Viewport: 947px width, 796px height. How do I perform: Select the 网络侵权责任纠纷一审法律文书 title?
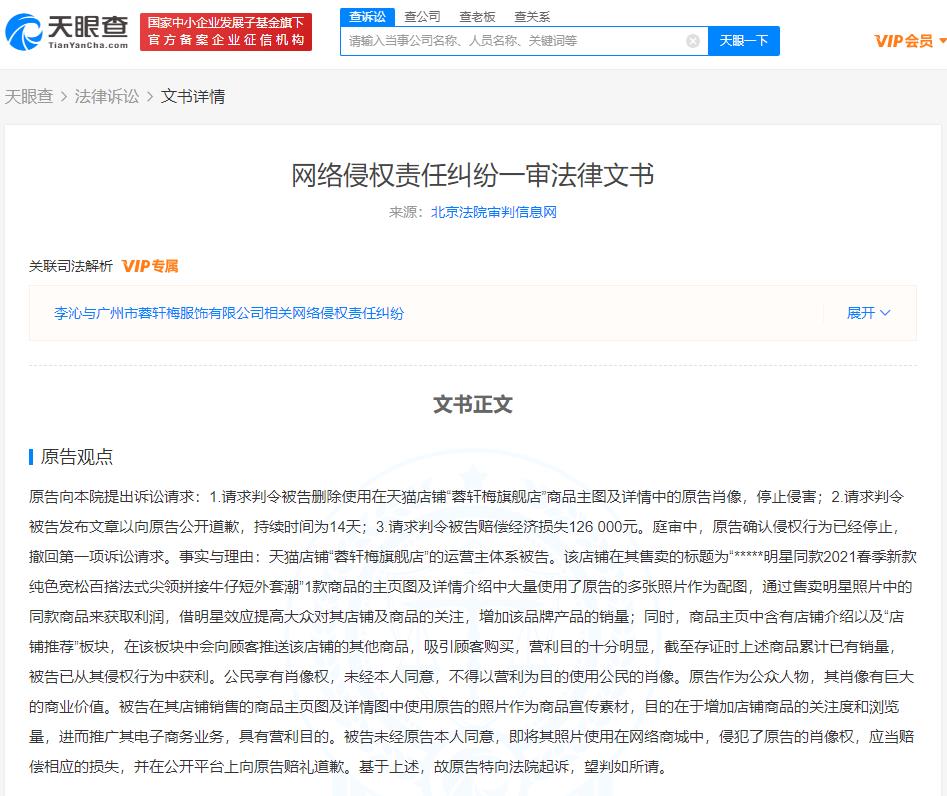coord(473,176)
